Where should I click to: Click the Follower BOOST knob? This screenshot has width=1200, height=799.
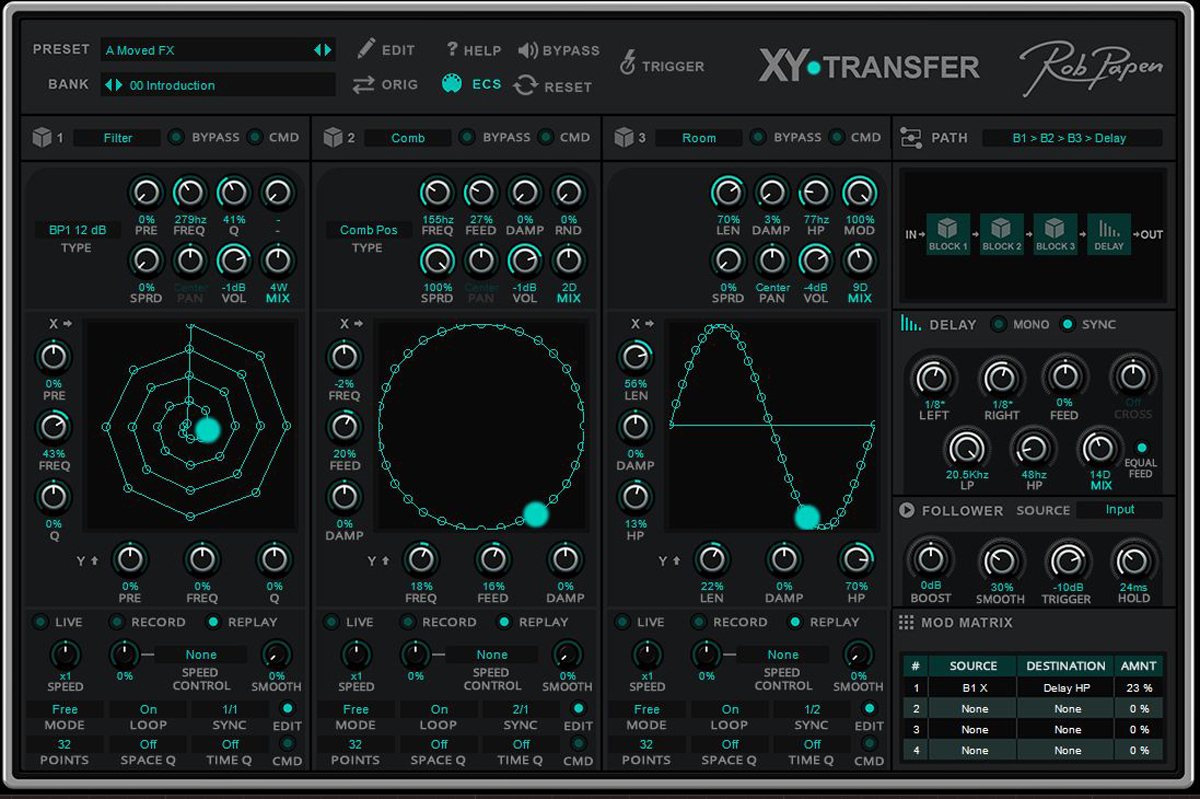click(931, 559)
